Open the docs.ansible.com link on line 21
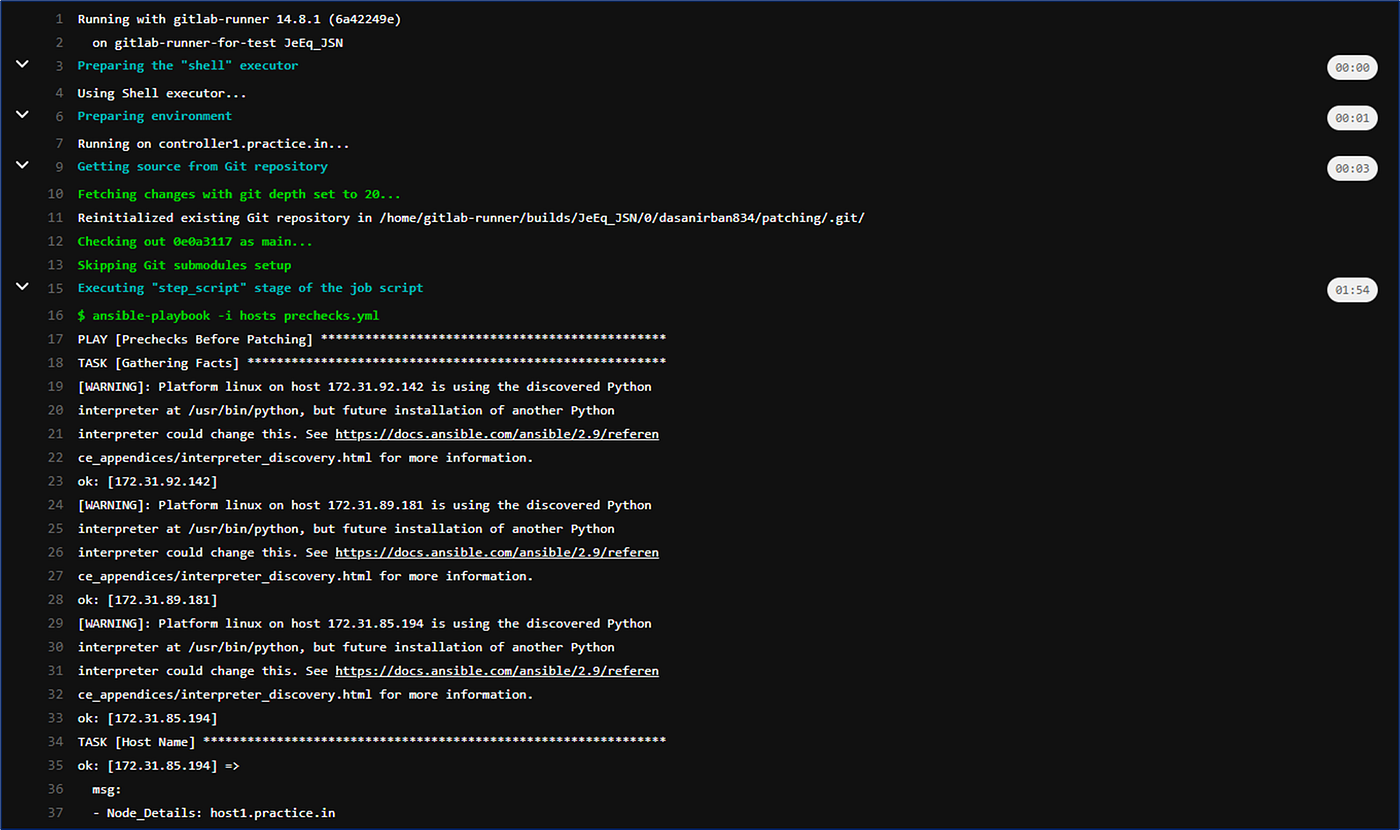This screenshot has width=1400, height=830. pyautogui.click(x=497, y=434)
